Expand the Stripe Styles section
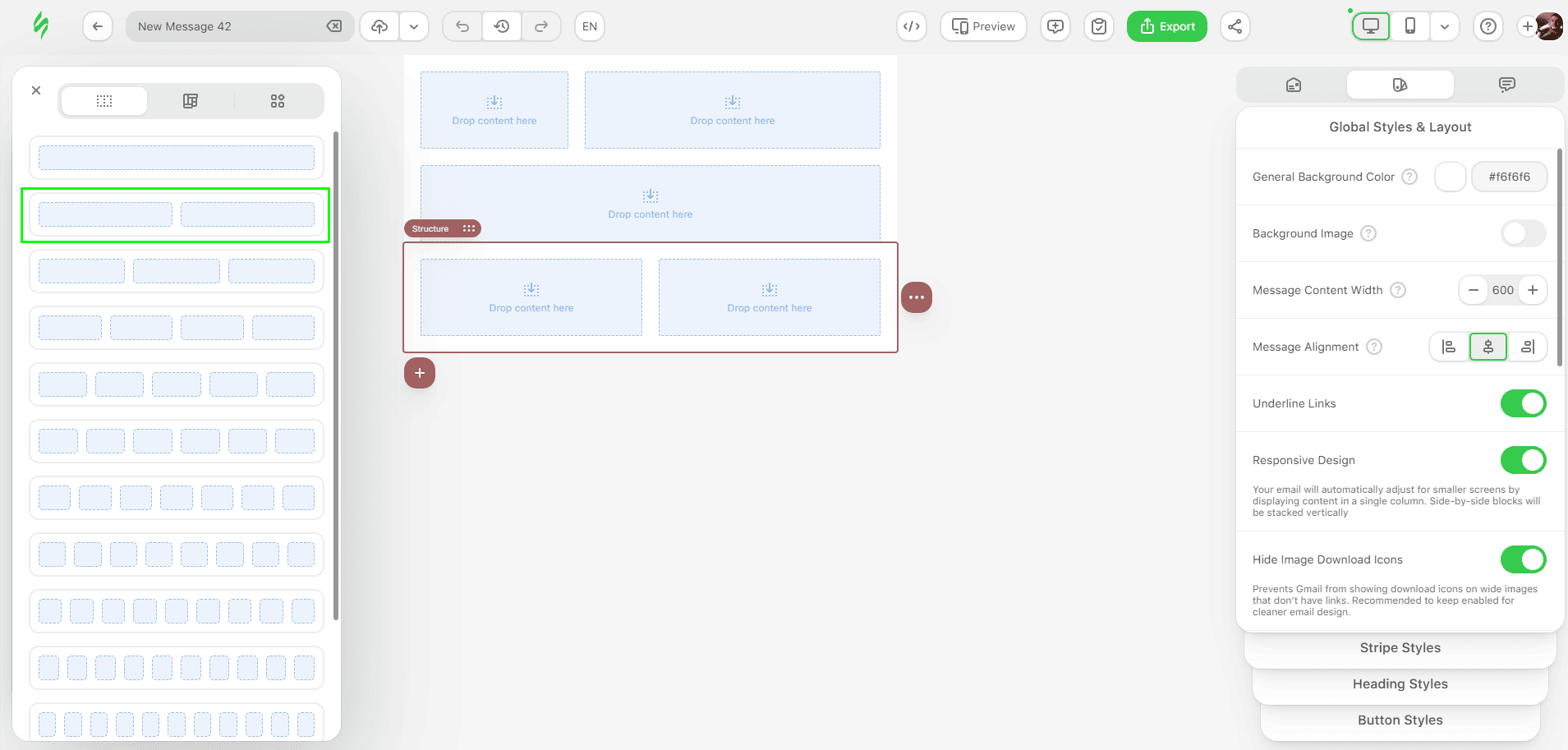The width and height of the screenshot is (1568, 750). pyautogui.click(x=1400, y=648)
